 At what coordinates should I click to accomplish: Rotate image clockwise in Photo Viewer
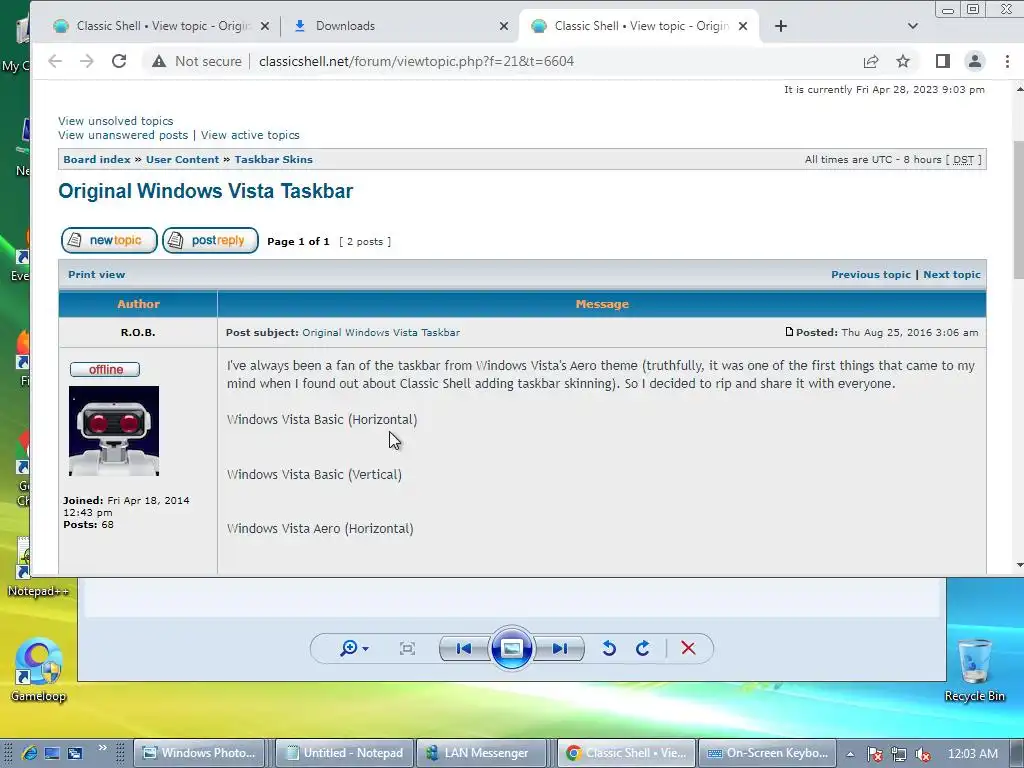click(643, 648)
